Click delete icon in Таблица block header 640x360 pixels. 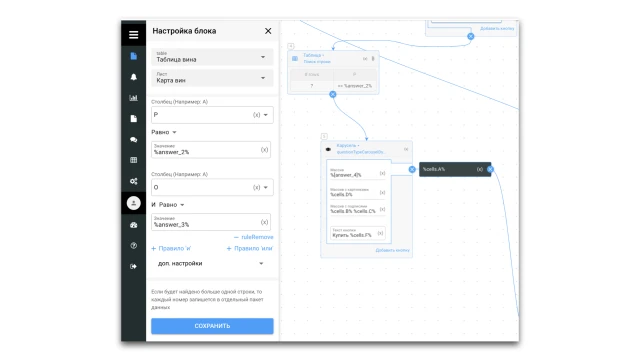pos(373,59)
